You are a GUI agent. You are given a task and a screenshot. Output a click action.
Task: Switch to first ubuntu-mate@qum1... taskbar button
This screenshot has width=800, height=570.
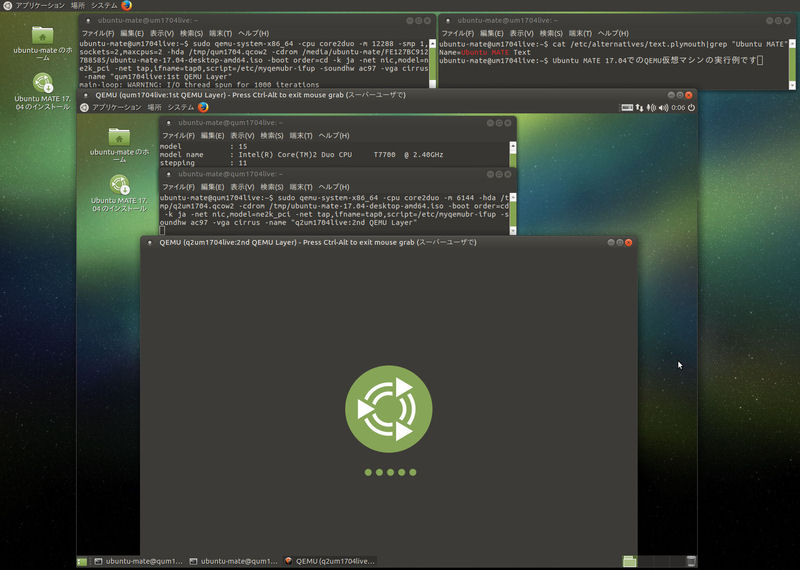pyautogui.click(x=138, y=561)
